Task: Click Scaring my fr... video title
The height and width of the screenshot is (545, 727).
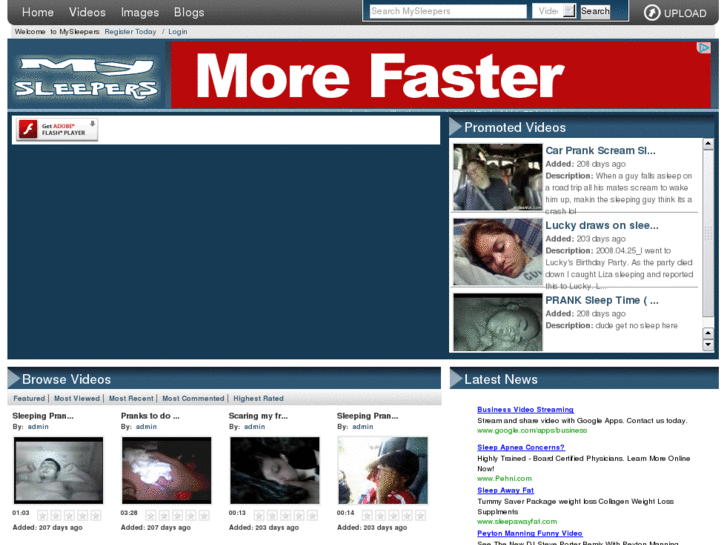Action: click(x=258, y=416)
